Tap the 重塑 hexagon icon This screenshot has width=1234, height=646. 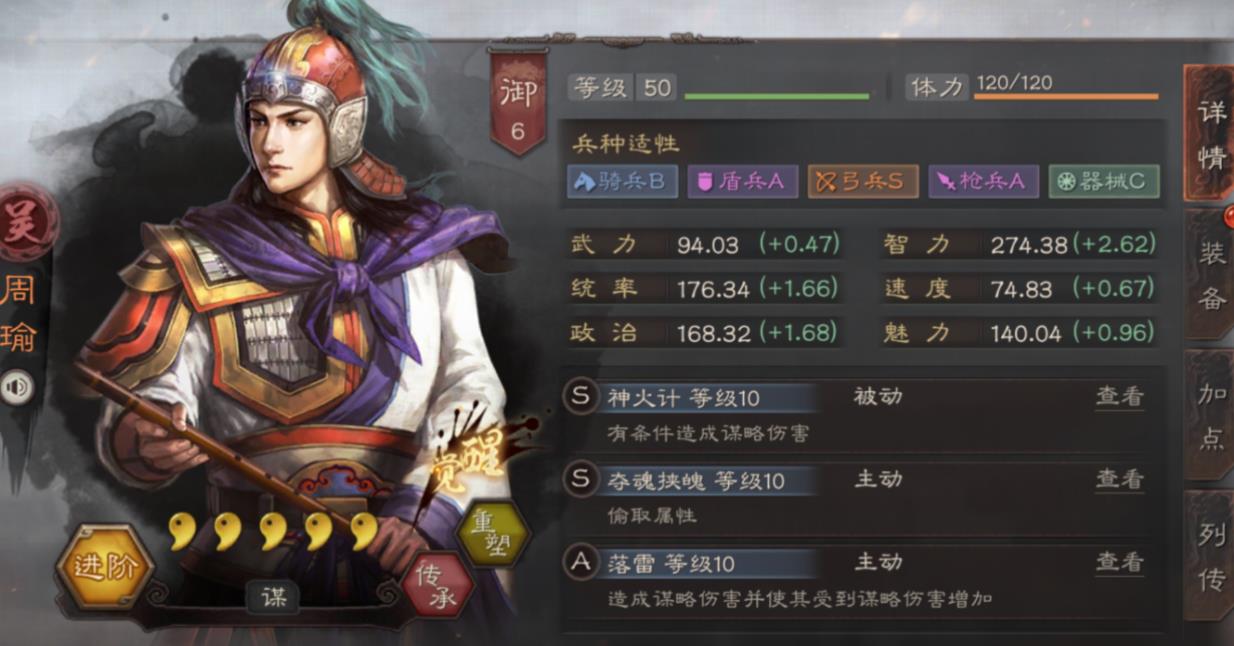(493, 533)
